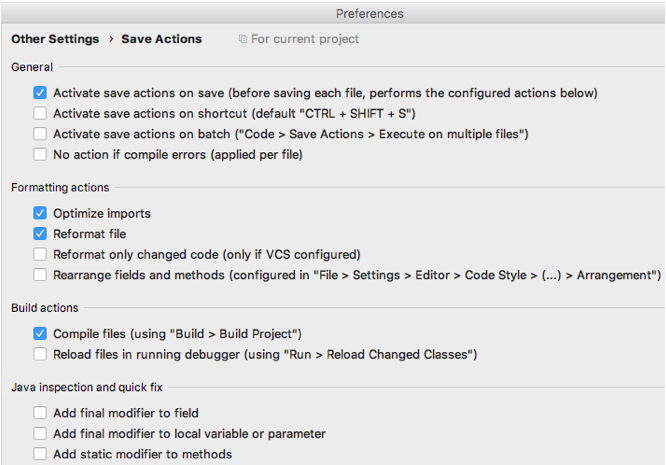Enable 'Add final modifier to local variable'

tap(40, 434)
